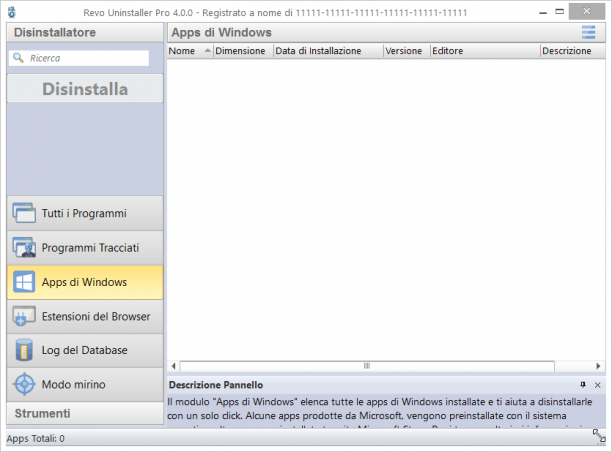Screen dimensions: 612x452
Task: Click the Ricerca search field
Action: pyautogui.click(x=79, y=58)
